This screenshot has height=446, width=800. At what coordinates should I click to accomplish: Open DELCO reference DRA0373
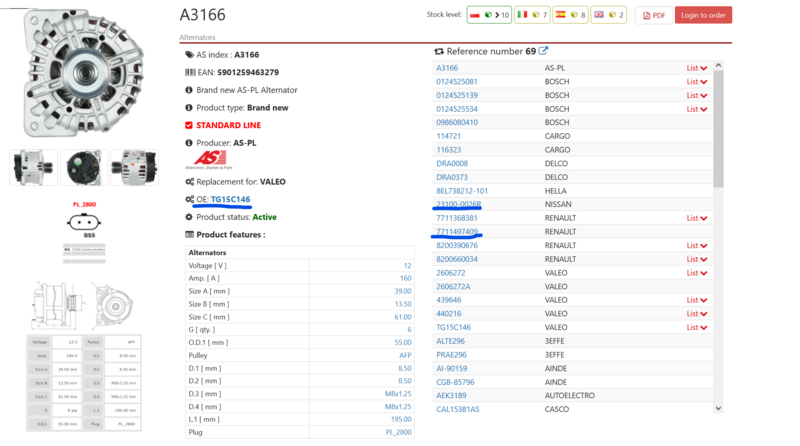click(x=452, y=178)
